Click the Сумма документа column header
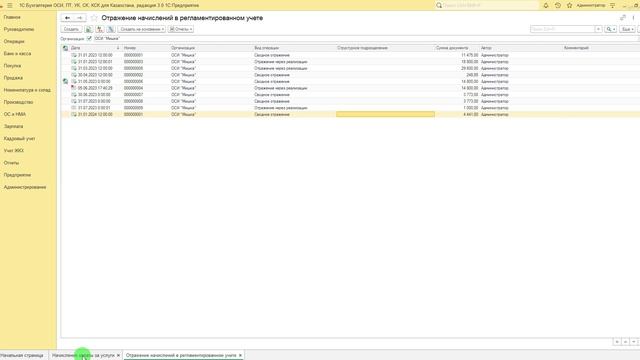Viewport: 640px width, 360px height. point(452,48)
